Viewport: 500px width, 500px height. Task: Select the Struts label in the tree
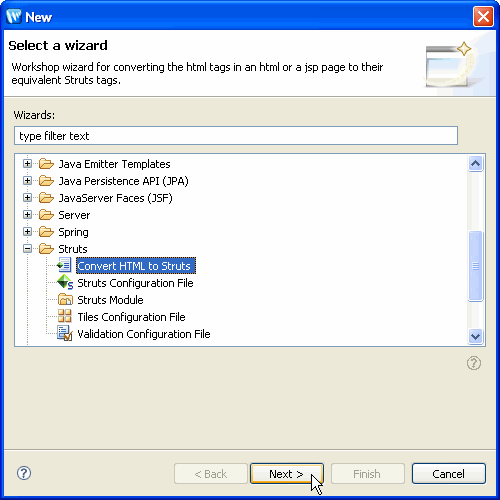click(73, 249)
